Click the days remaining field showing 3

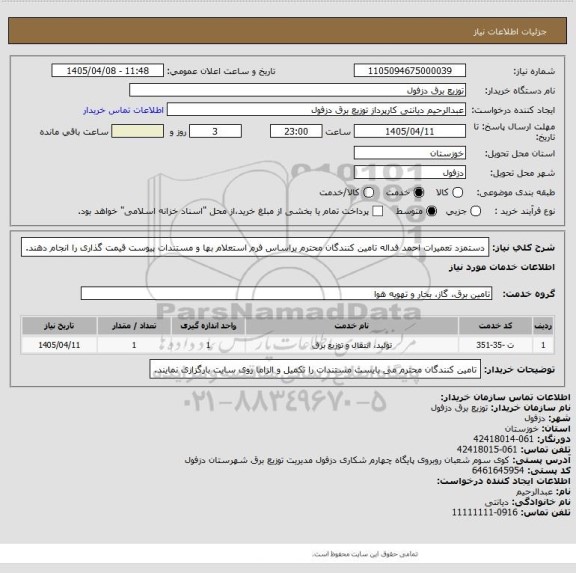click(x=215, y=131)
